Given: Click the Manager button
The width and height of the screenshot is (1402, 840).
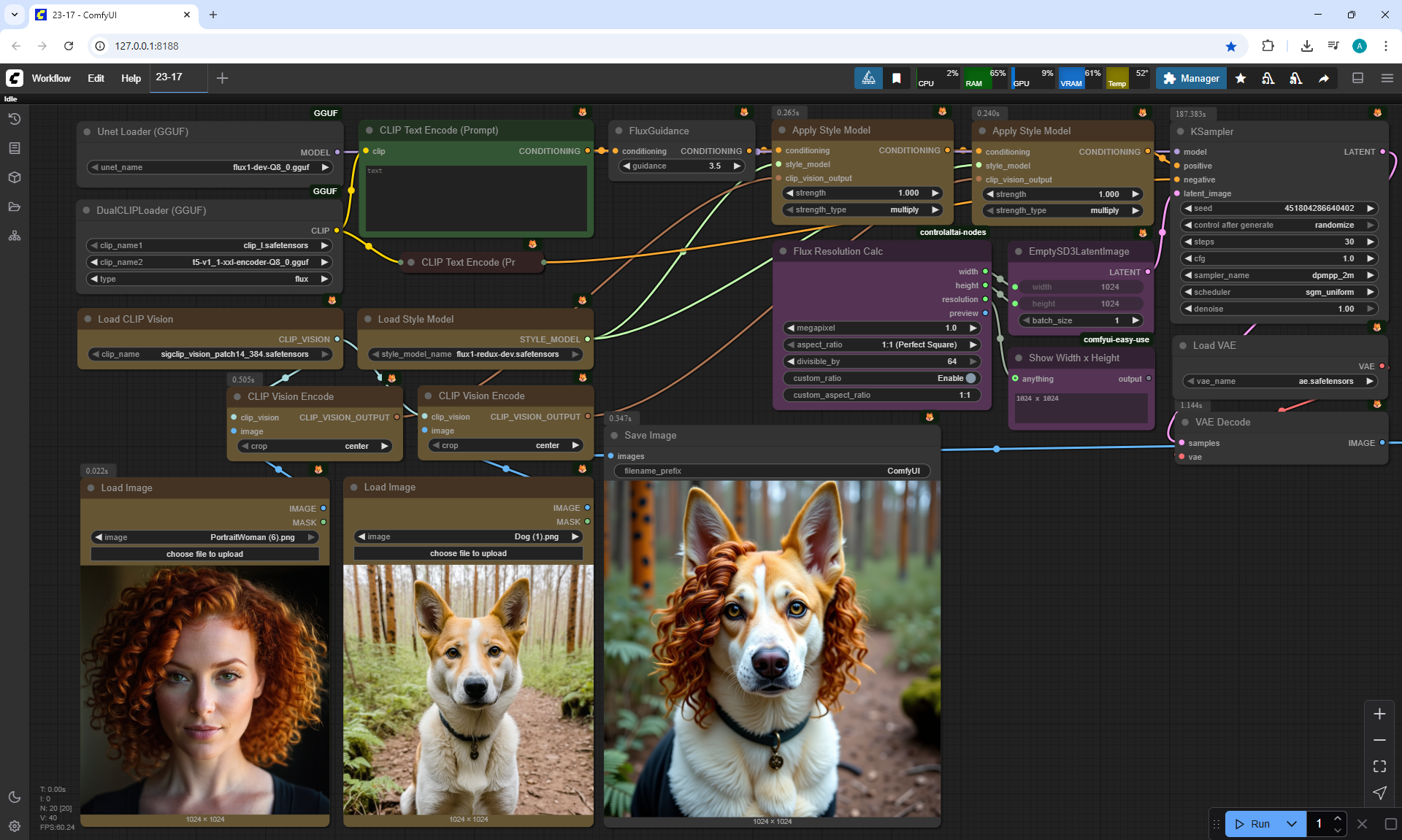Looking at the screenshot, I should 1191,78.
